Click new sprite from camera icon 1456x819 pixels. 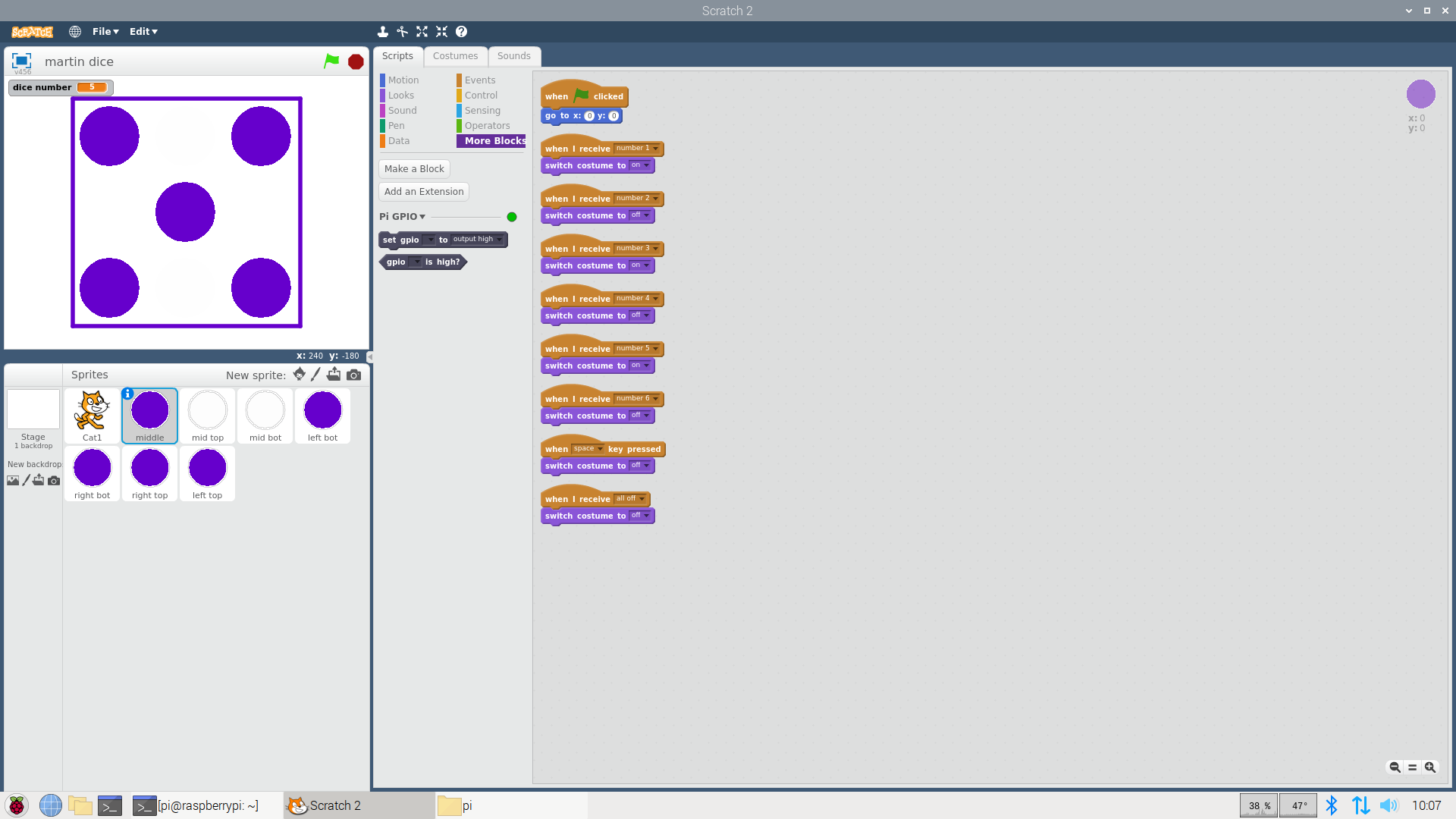coord(353,375)
